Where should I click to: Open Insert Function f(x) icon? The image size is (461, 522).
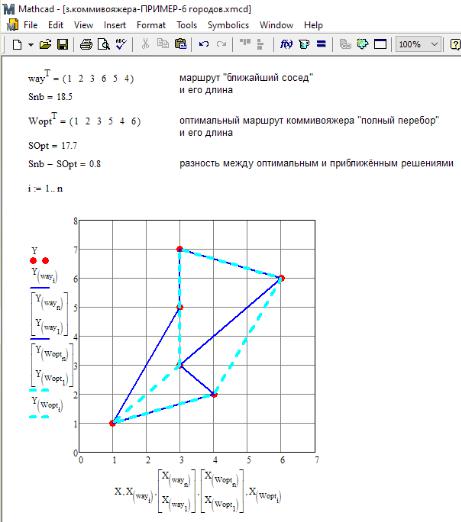click(286, 44)
